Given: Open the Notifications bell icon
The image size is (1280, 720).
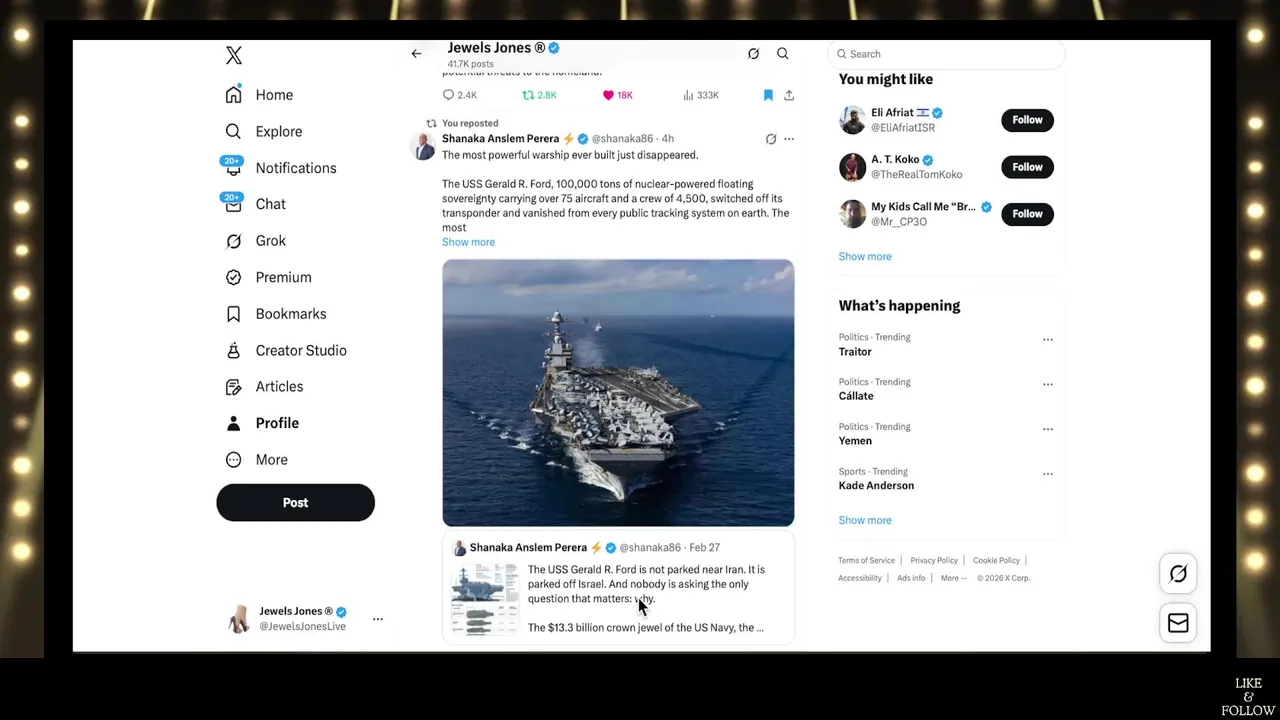Looking at the screenshot, I should click(x=233, y=168).
